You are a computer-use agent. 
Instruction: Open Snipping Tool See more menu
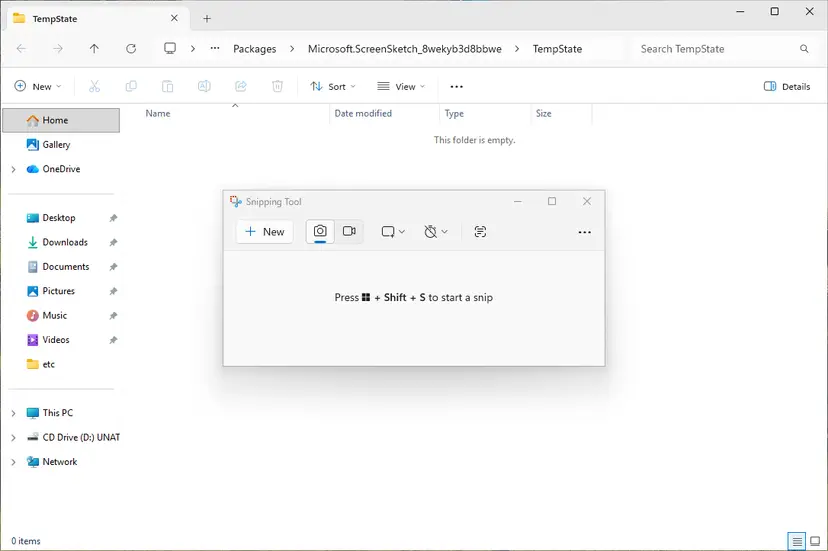point(584,232)
